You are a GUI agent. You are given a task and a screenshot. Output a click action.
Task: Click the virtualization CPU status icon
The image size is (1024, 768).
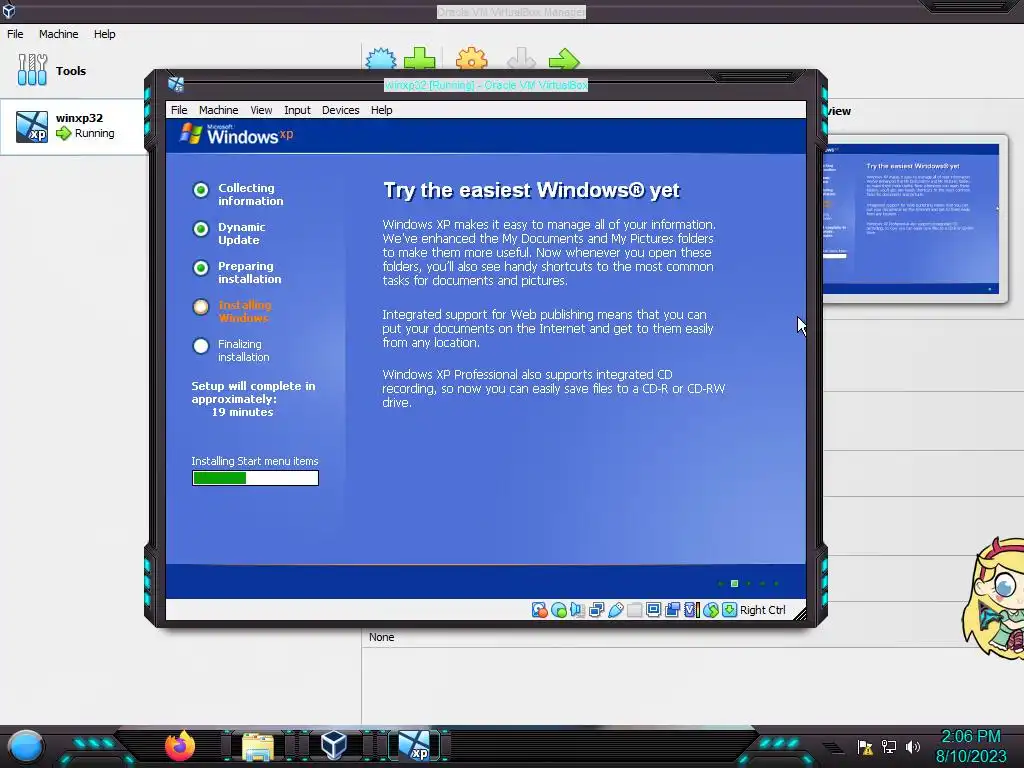point(692,610)
